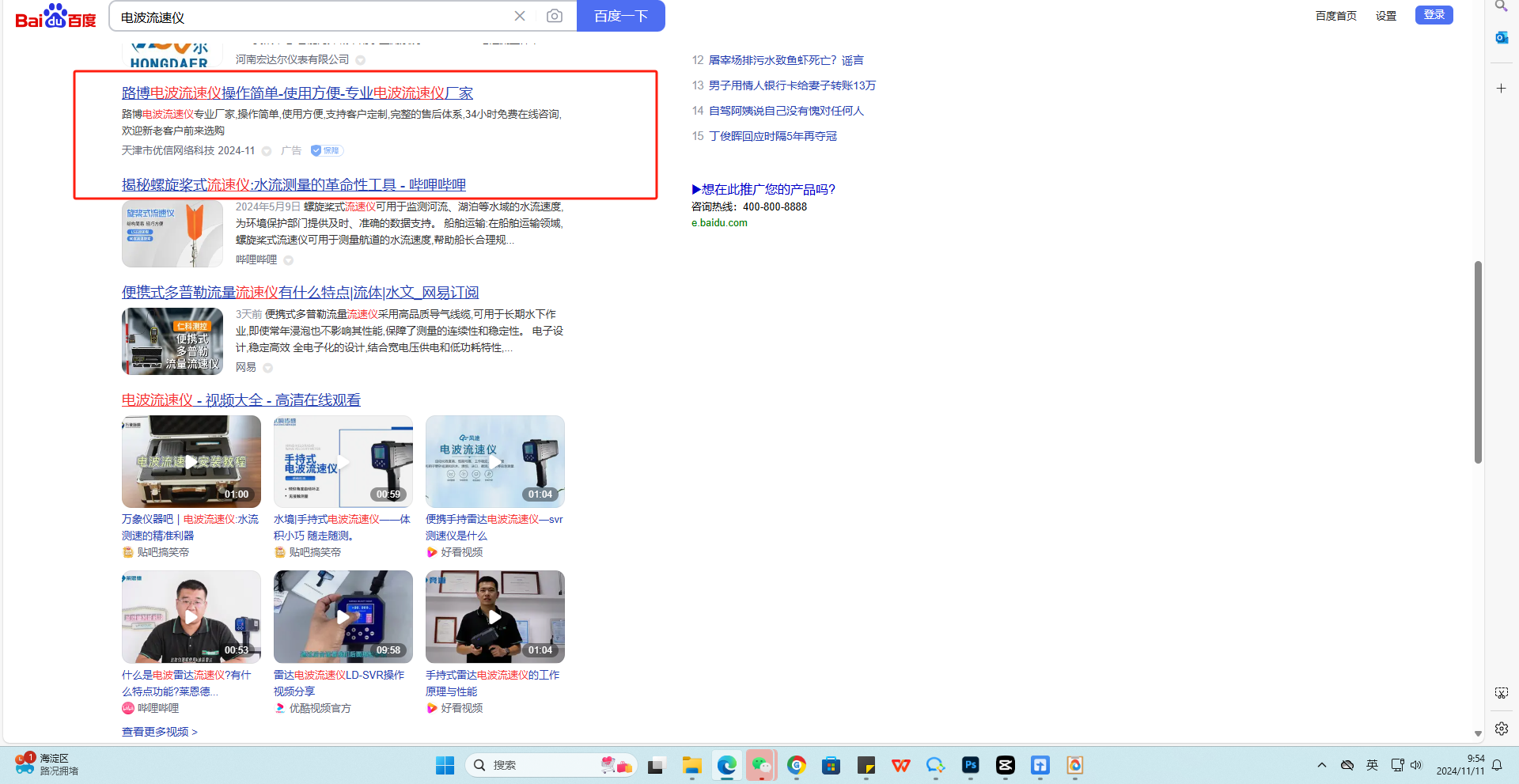The width and height of the screenshot is (1519, 784).
Task: Click the plus icon in Edge sidebar
Action: coord(1501,89)
